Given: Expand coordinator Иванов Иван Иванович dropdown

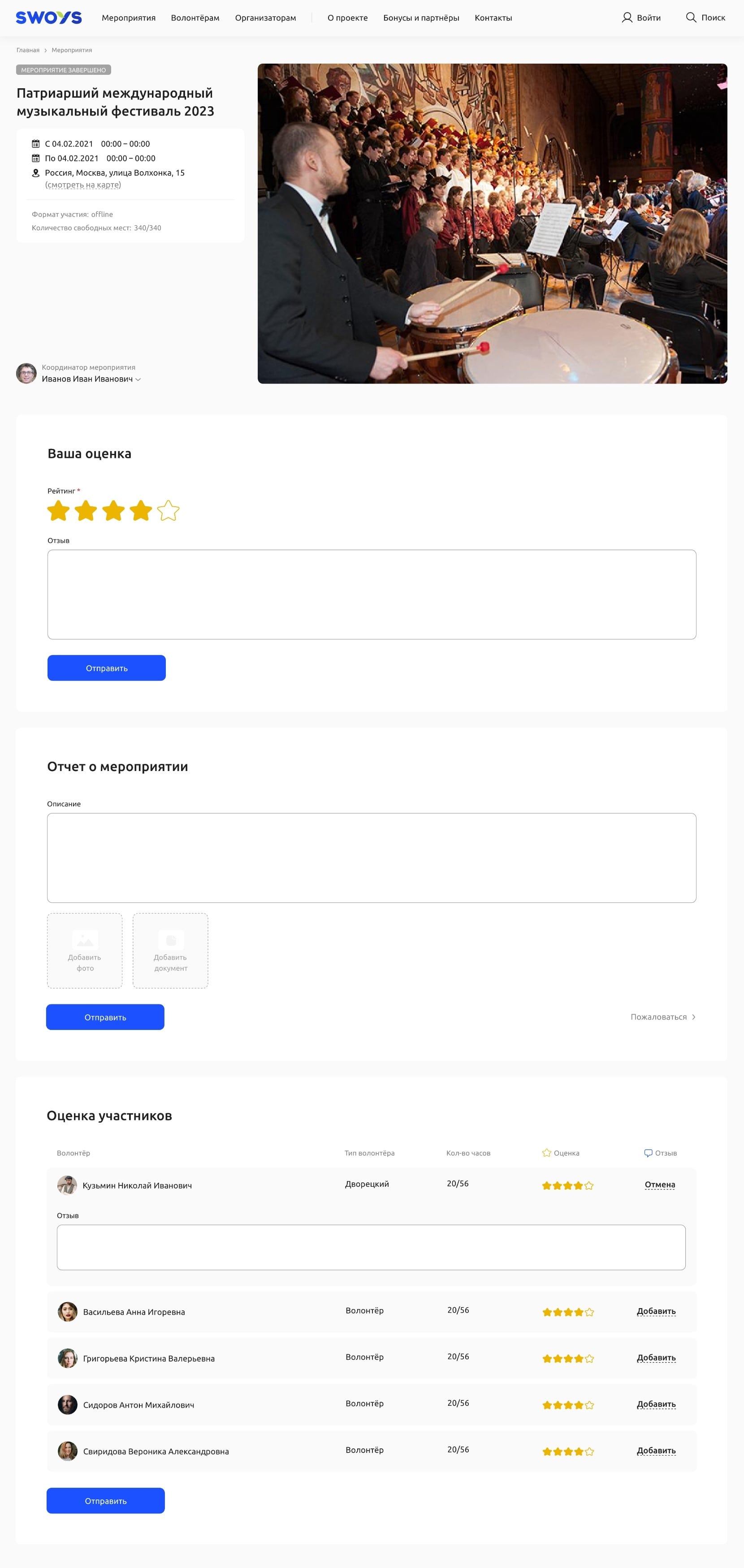Looking at the screenshot, I should click(x=138, y=379).
